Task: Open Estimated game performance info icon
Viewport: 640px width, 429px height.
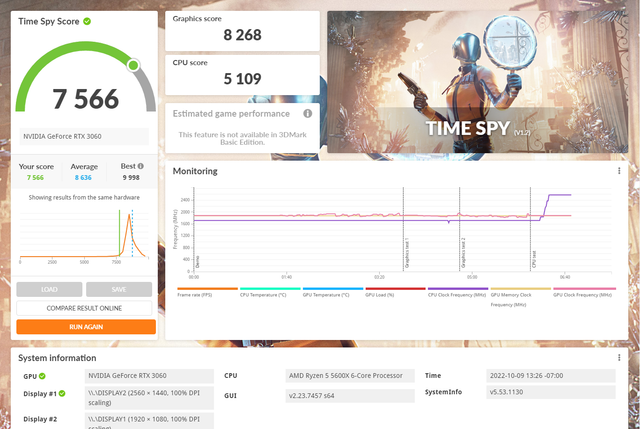Action: tap(307, 113)
